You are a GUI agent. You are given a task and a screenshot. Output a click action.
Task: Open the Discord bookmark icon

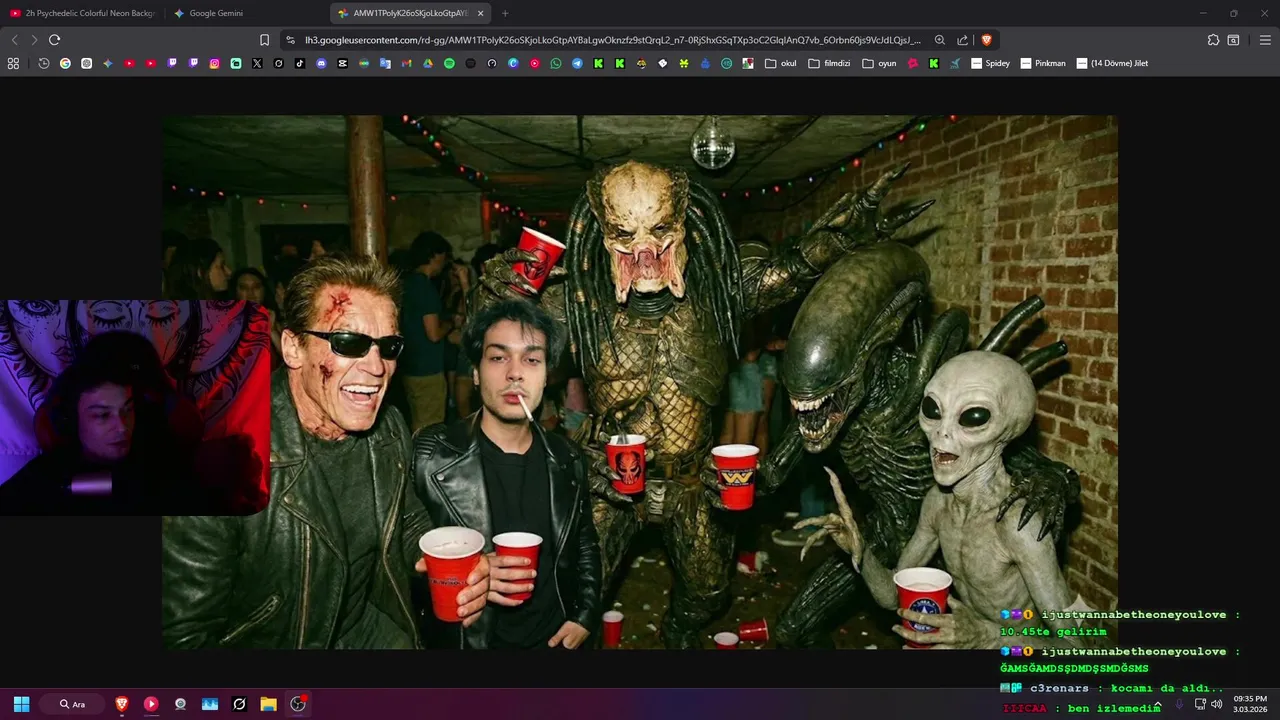(x=321, y=63)
